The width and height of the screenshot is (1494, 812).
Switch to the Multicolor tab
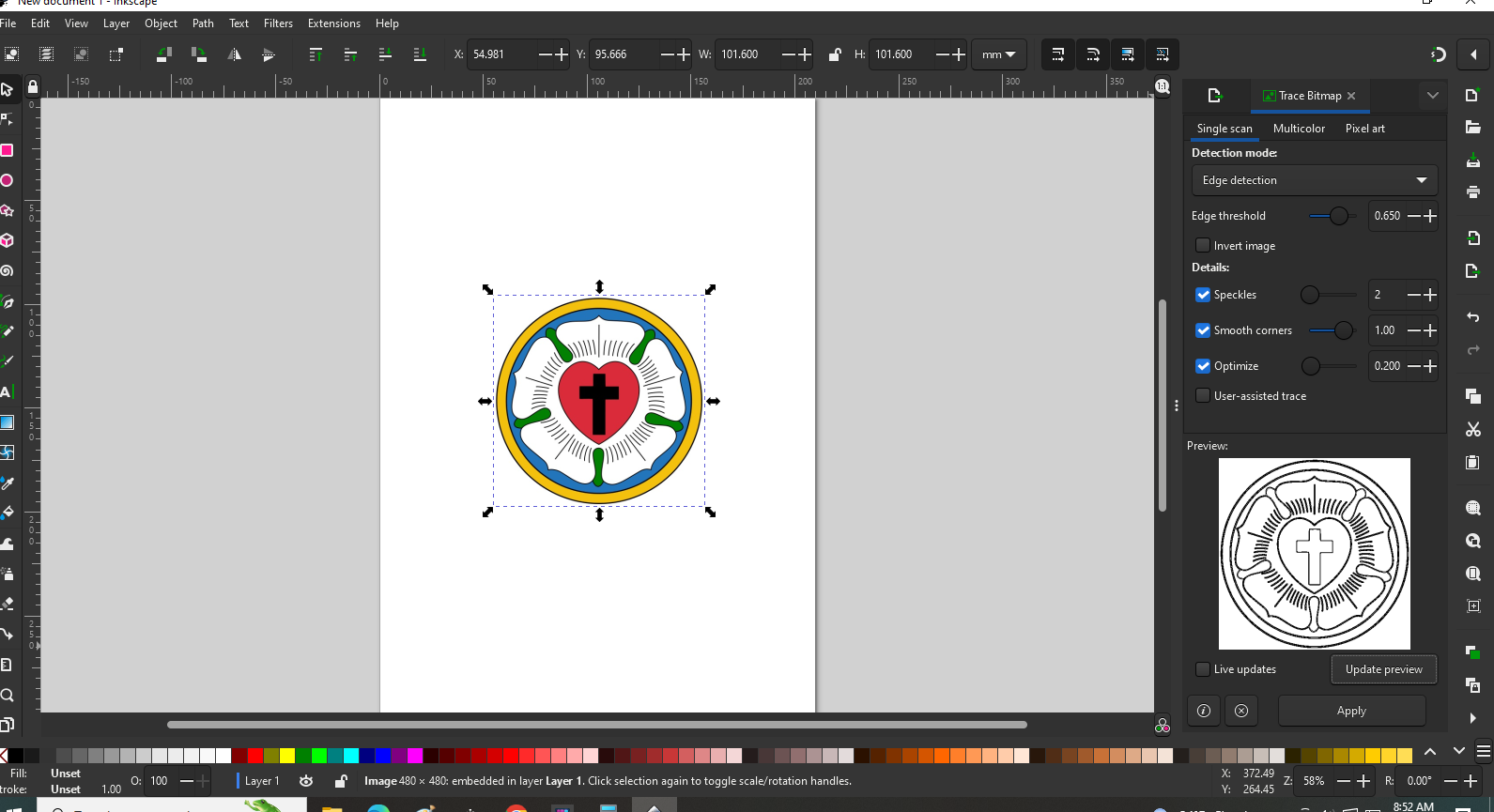coord(1299,129)
